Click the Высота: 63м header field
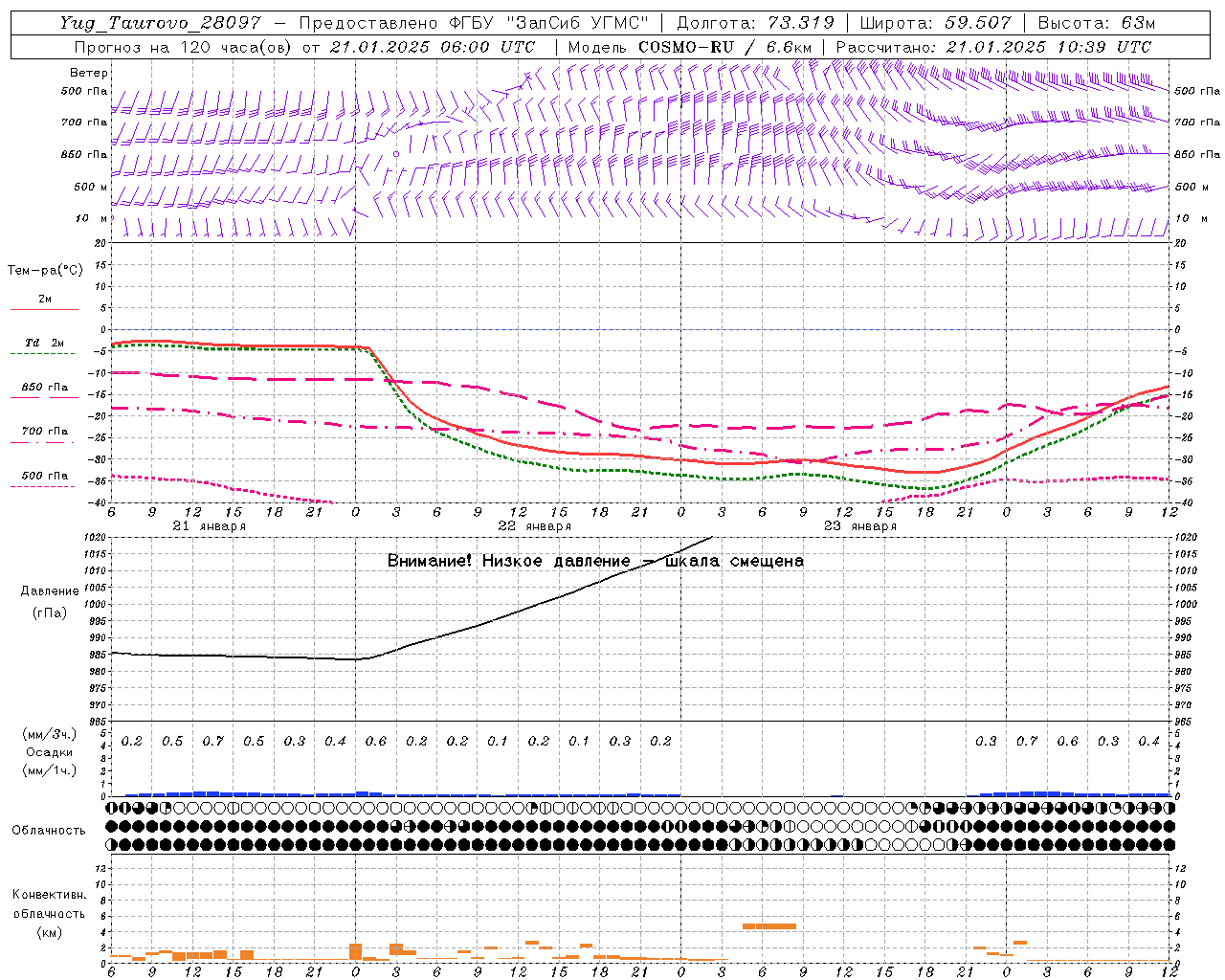This screenshot has width=1225, height=980. 1097,23
